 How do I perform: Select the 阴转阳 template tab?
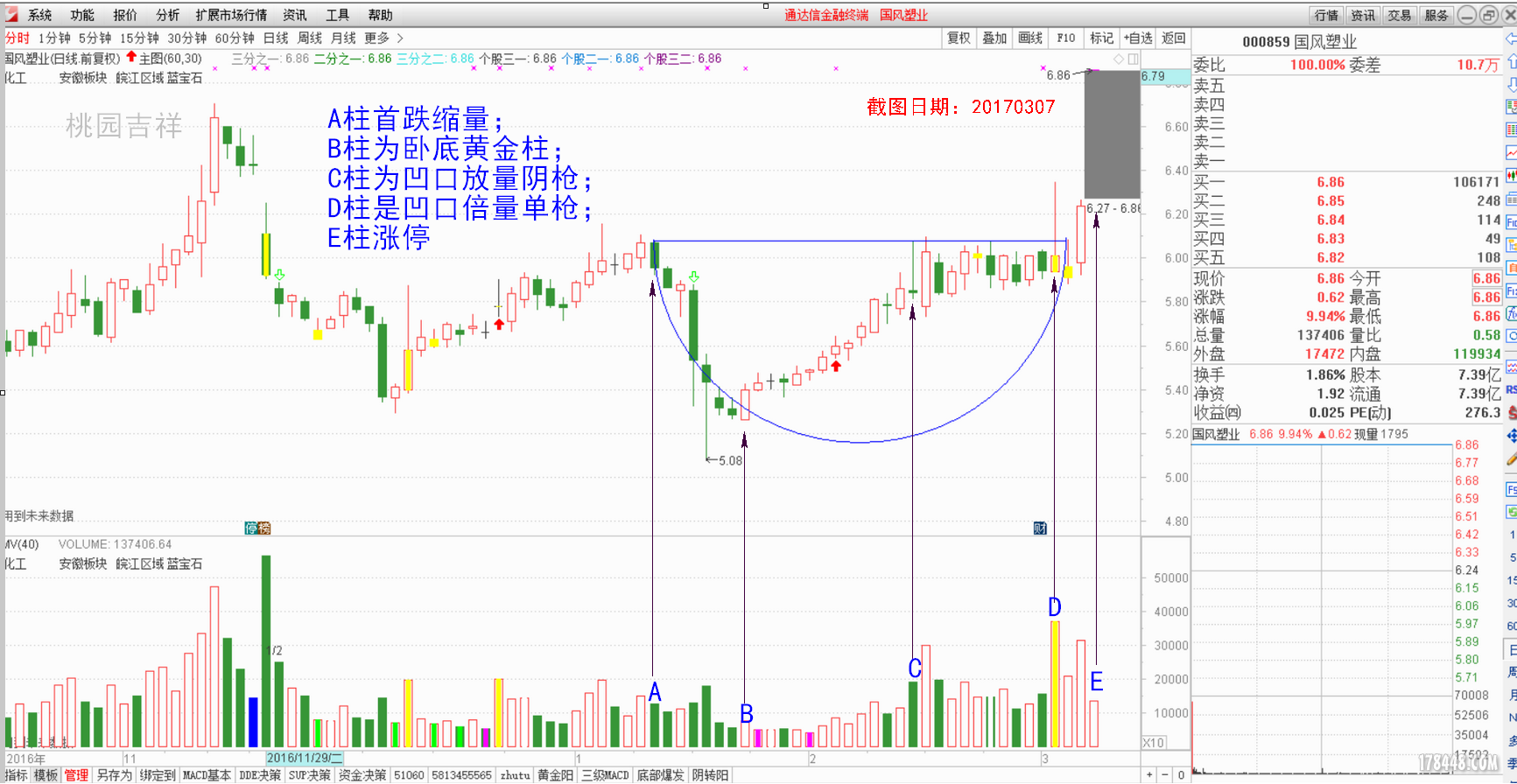(x=710, y=775)
